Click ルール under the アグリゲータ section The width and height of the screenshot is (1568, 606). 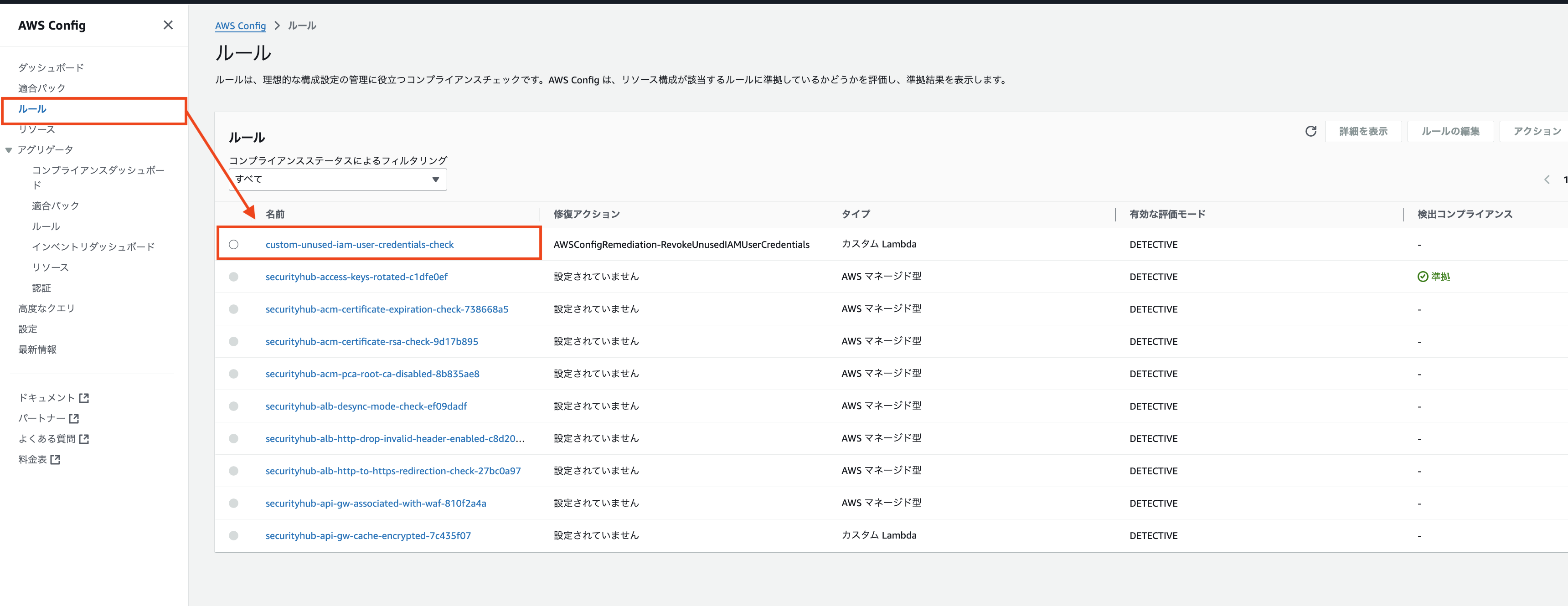(46, 226)
